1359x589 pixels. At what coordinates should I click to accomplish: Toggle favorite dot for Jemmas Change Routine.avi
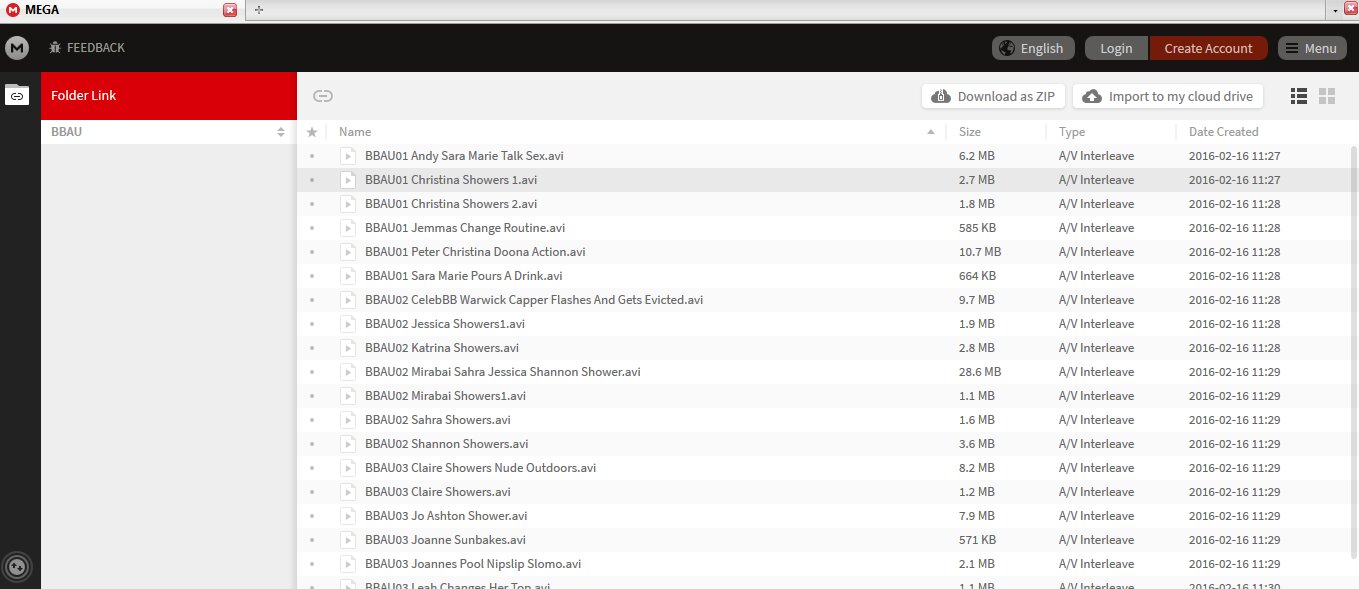(x=312, y=228)
